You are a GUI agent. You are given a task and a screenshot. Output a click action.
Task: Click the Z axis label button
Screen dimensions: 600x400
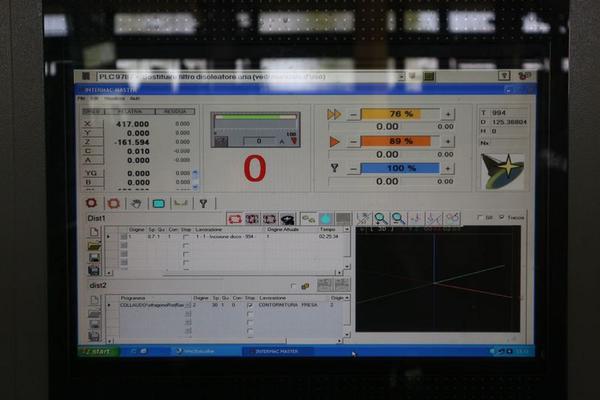92,142
